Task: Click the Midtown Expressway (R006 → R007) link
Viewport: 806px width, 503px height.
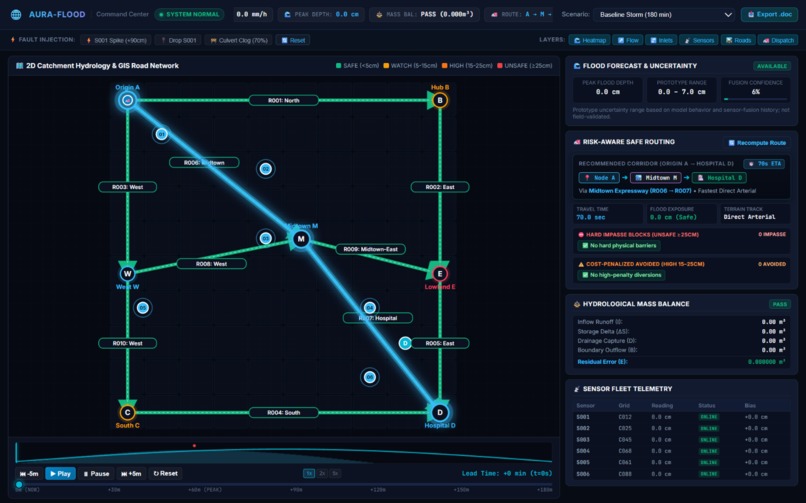Action: 640,191
